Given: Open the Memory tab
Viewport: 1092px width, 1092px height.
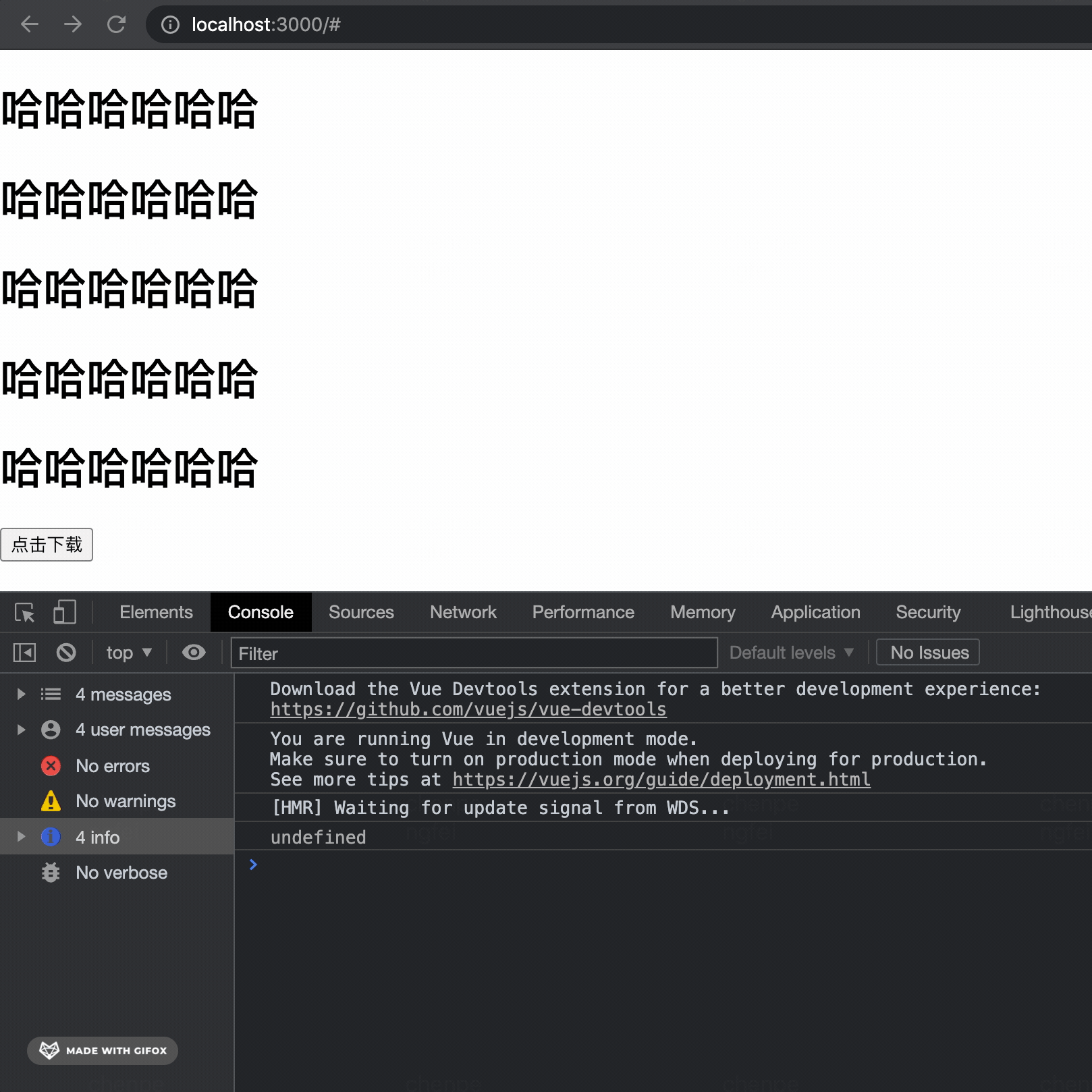Looking at the screenshot, I should pyautogui.click(x=703, y=612).
